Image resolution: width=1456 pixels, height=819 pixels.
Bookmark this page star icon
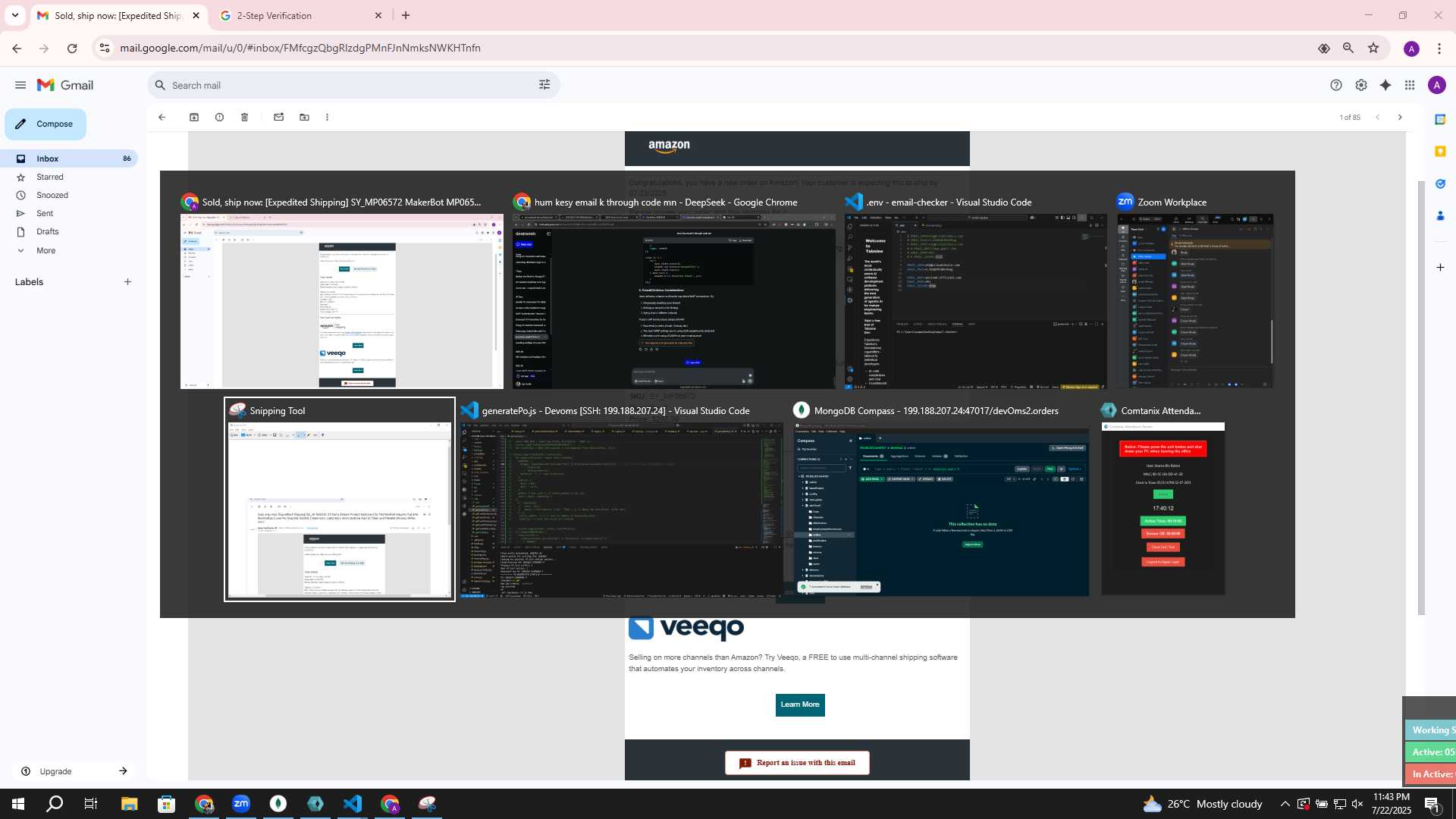point(1373,48)
